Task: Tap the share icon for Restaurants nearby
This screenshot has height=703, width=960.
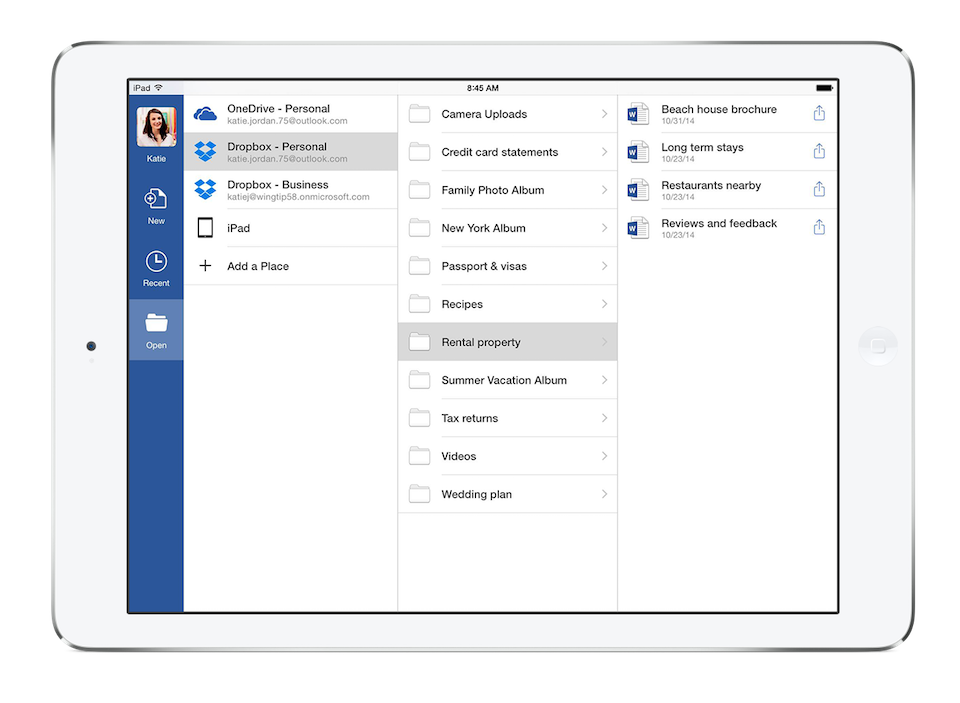Action: pyautogui.click(x=819, y=189)
